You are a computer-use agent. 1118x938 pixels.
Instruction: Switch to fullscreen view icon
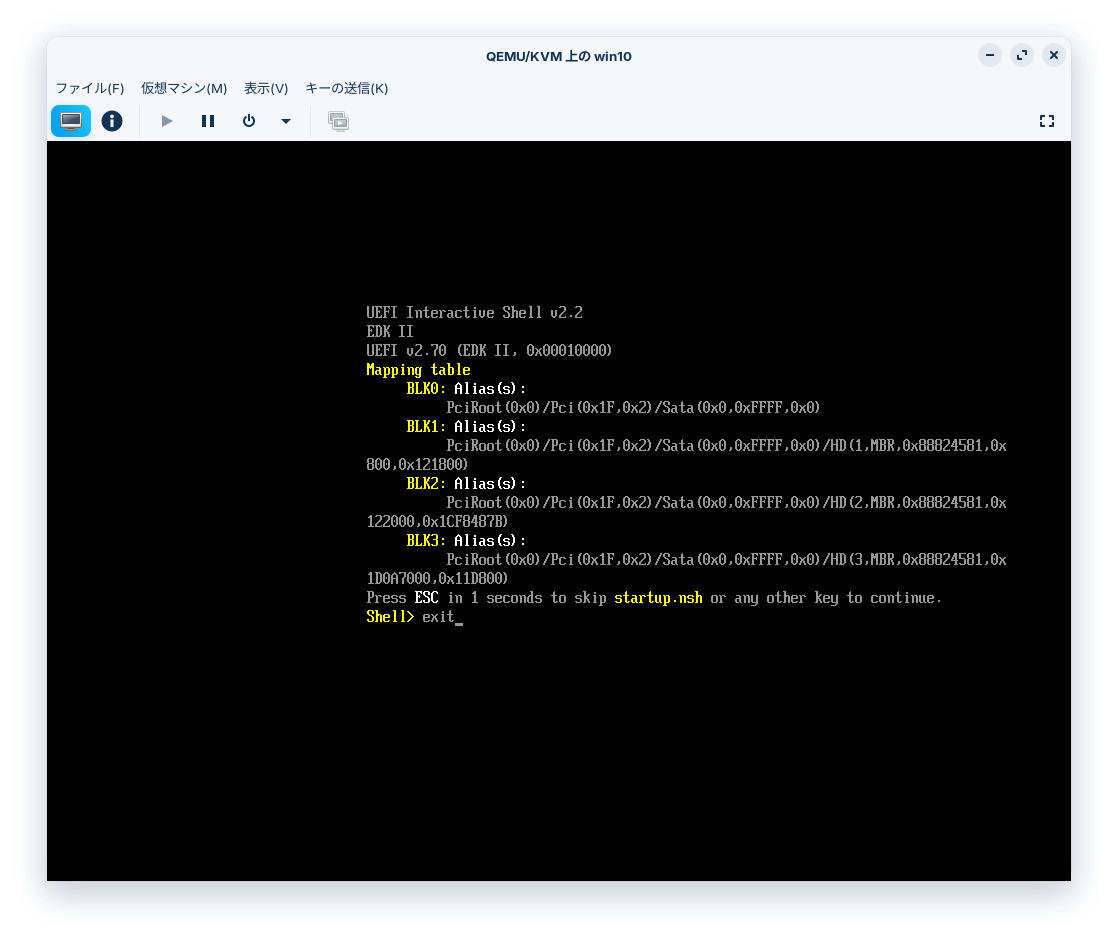tap(1047, 121)
